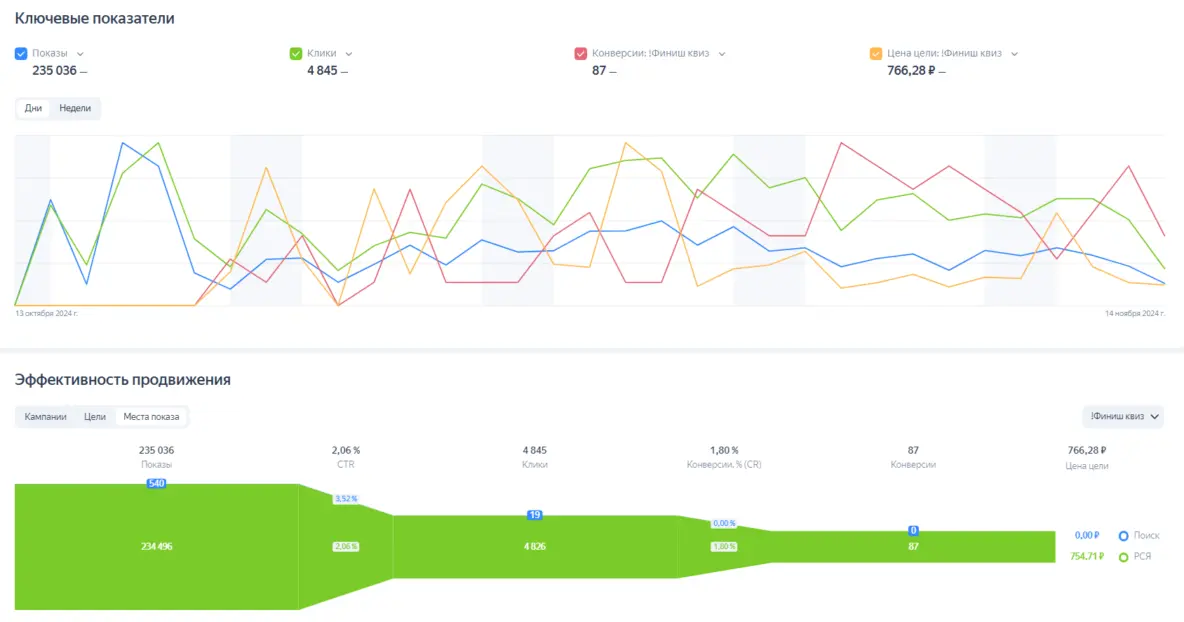Expand the Конверсии: !Финиш квиз metric dropdown
The image size is (1184, 622).
click(x=722, y=54)
